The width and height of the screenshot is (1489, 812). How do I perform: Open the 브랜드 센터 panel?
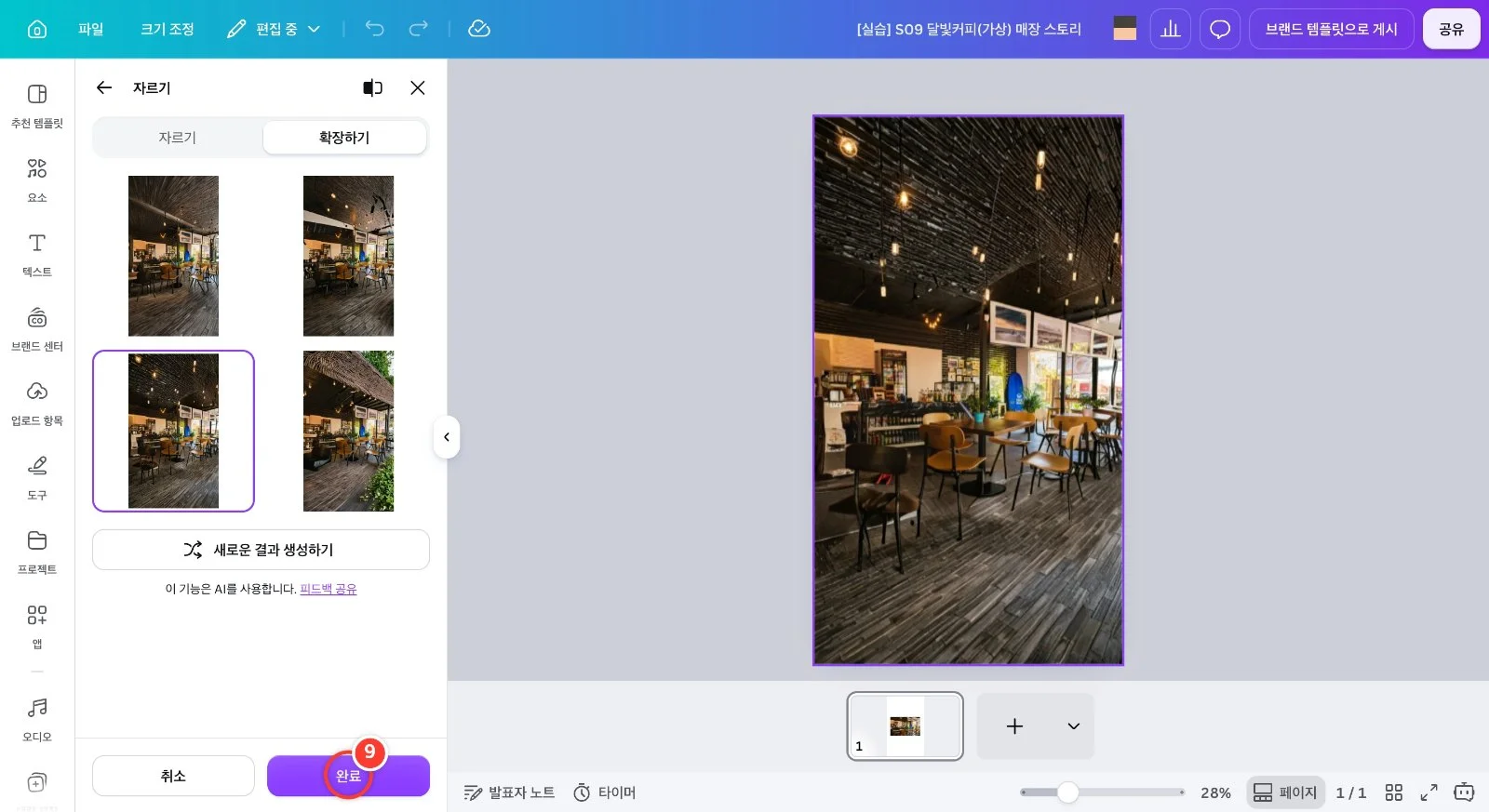37,329
